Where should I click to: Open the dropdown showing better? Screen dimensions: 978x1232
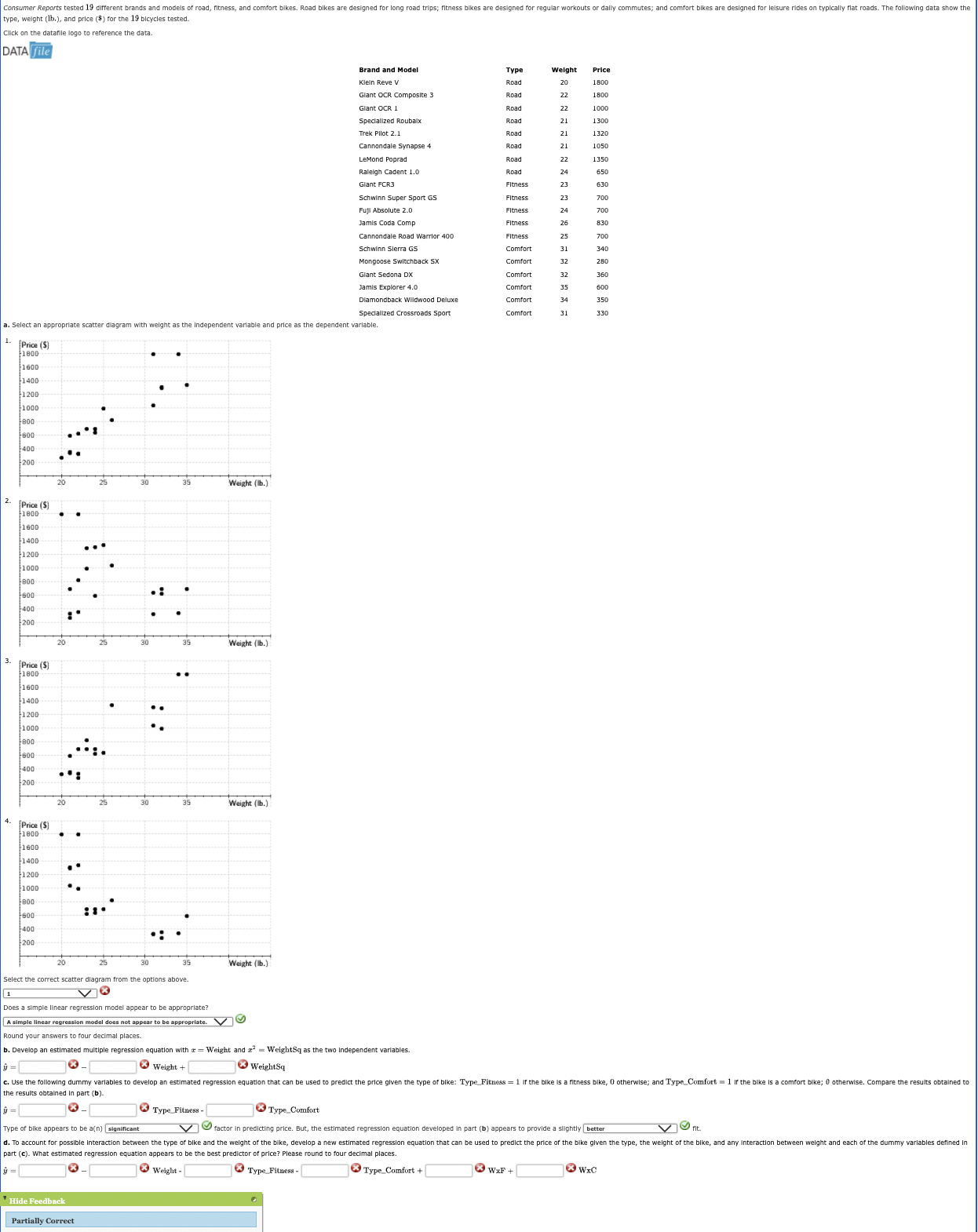pyautogui.click(x=630, y=1128)
